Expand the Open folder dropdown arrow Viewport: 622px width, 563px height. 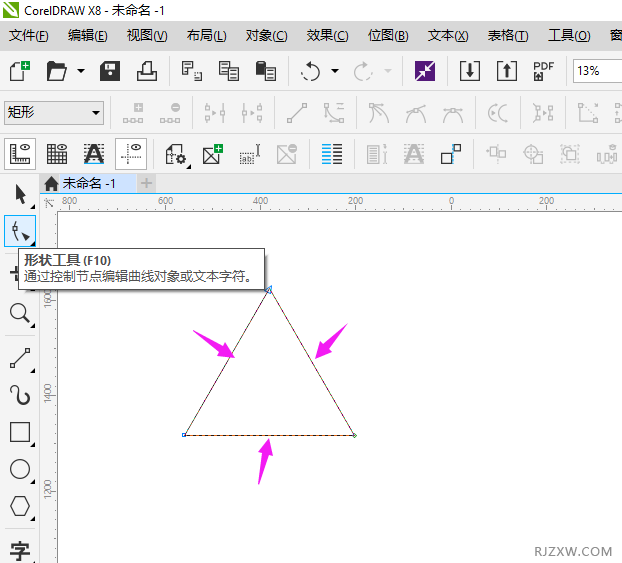[x=81, y=72]
